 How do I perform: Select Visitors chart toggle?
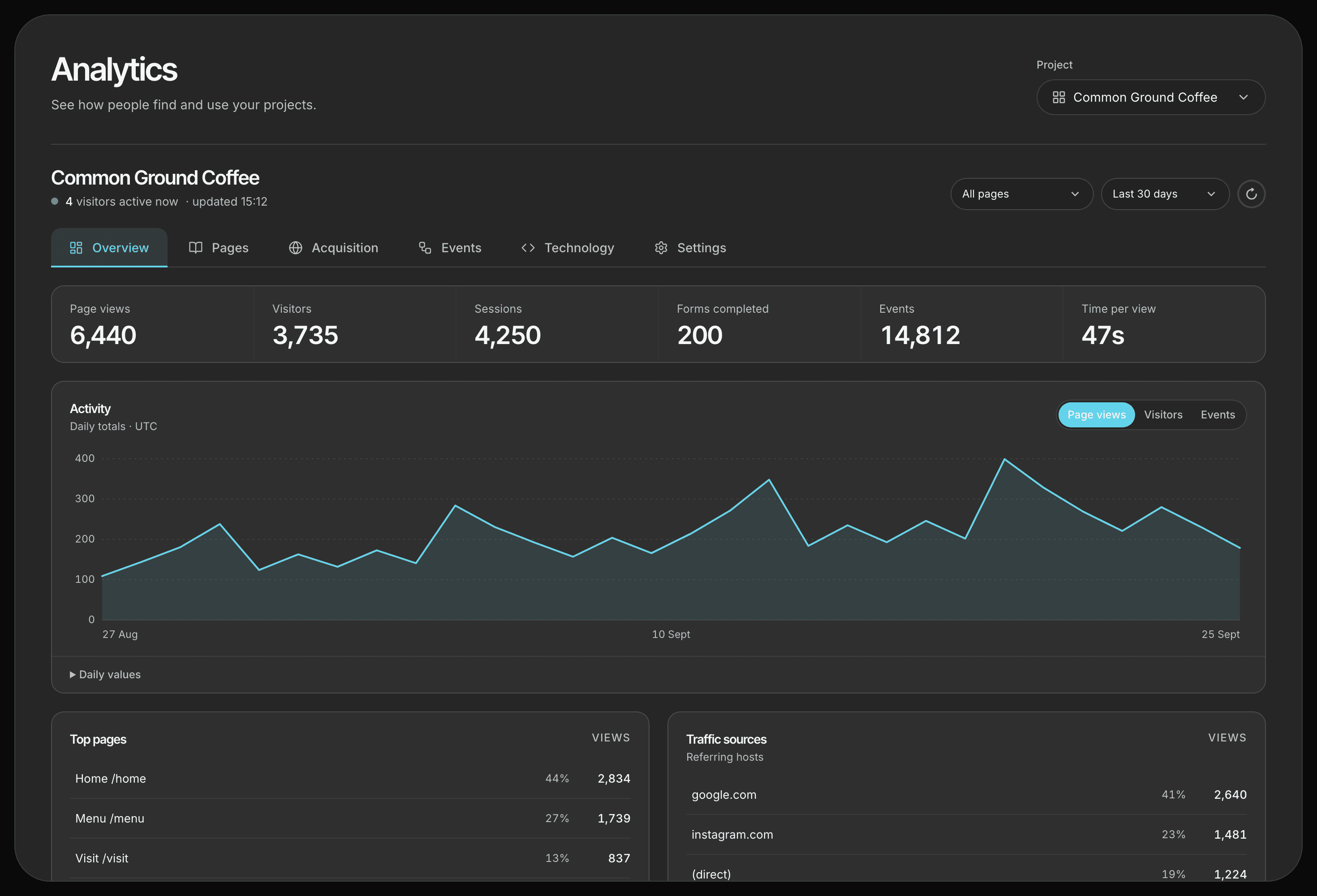tap(1163, 415)
